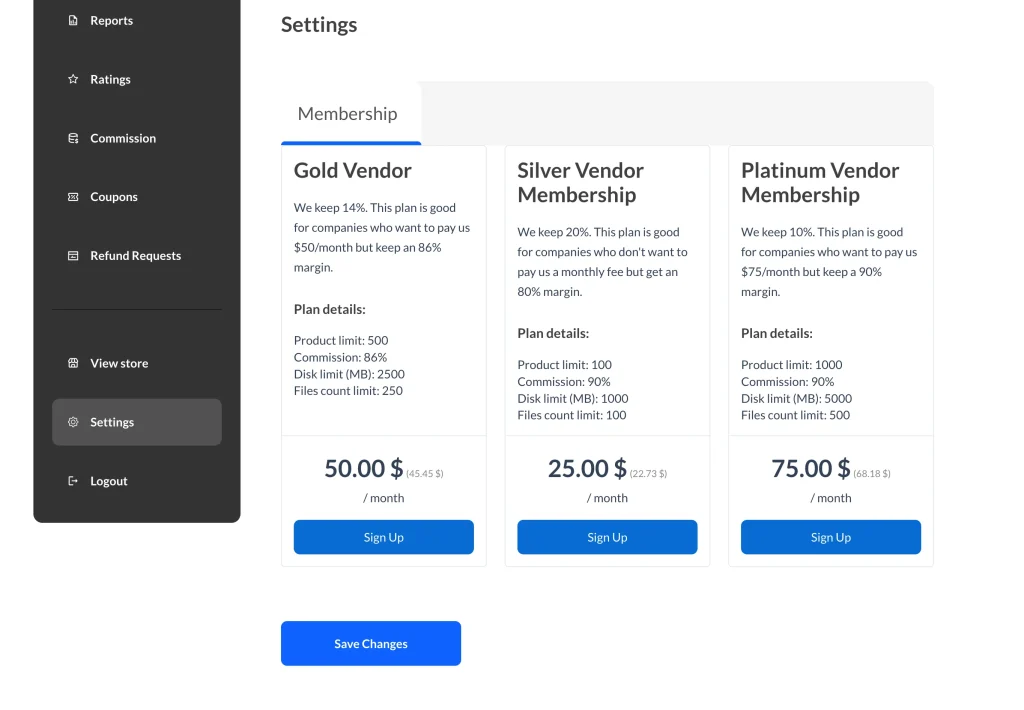Screen dimensions: 1024x710
Task: Sign up for Gold Vendor plan
Action: click(383, 537)
